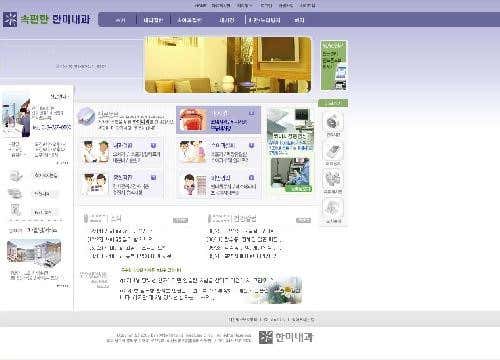Open the first row in the 건강상식 list
This screenshot has height=360, width=500.
tap(241, 231)
